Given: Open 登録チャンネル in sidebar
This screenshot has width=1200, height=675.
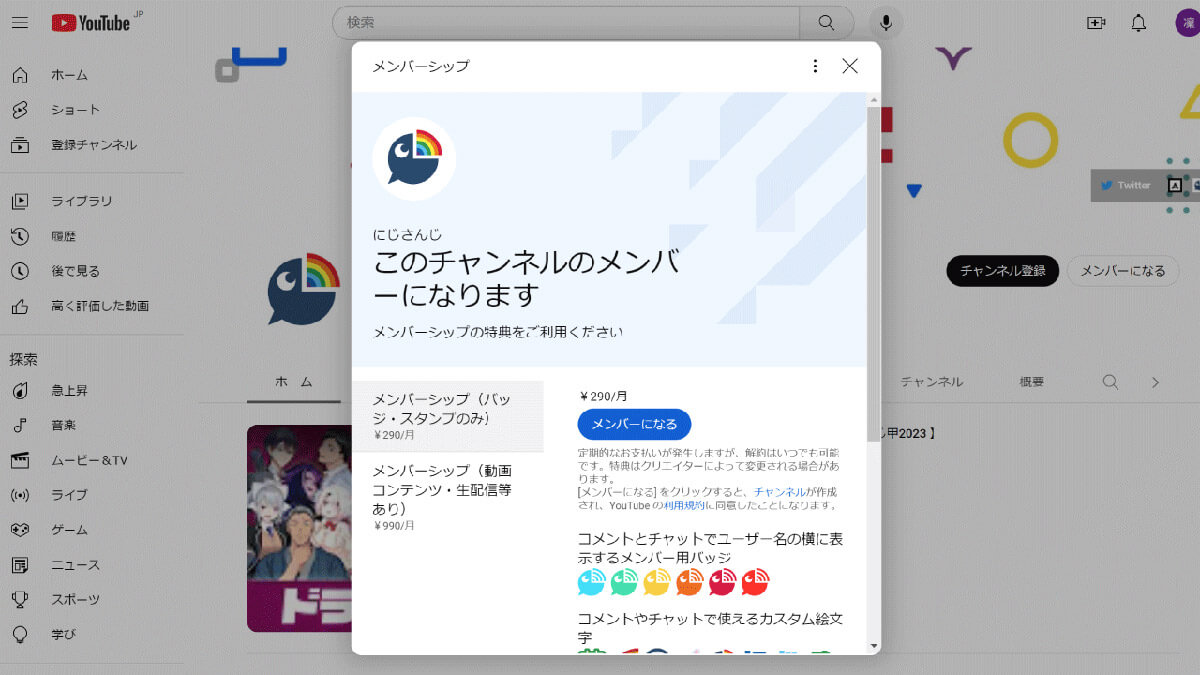Looking at the screenshot, I should tap(93, 145).
